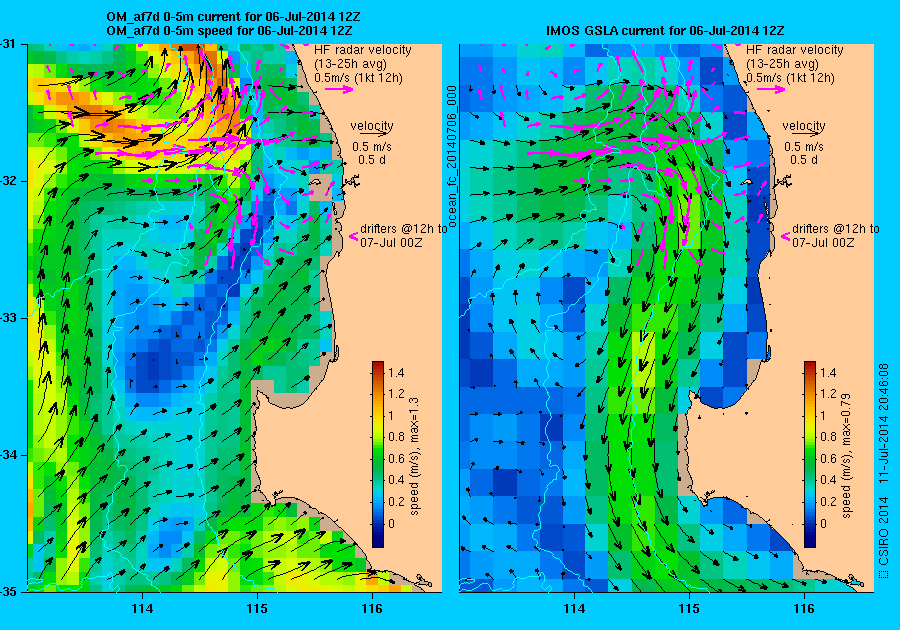Screen dimensions: 900x630
Task: Click '(13-25h avg)' text in left map
Action: tap(350, 64)
